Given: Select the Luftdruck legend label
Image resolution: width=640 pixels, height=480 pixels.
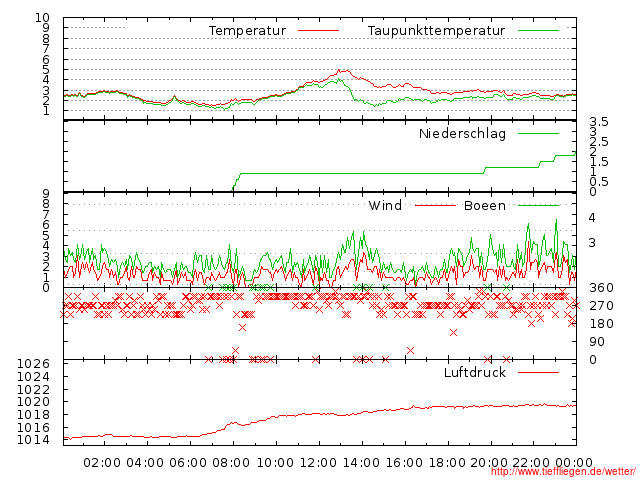Looking at the screenshot, I should pos(475,372).
